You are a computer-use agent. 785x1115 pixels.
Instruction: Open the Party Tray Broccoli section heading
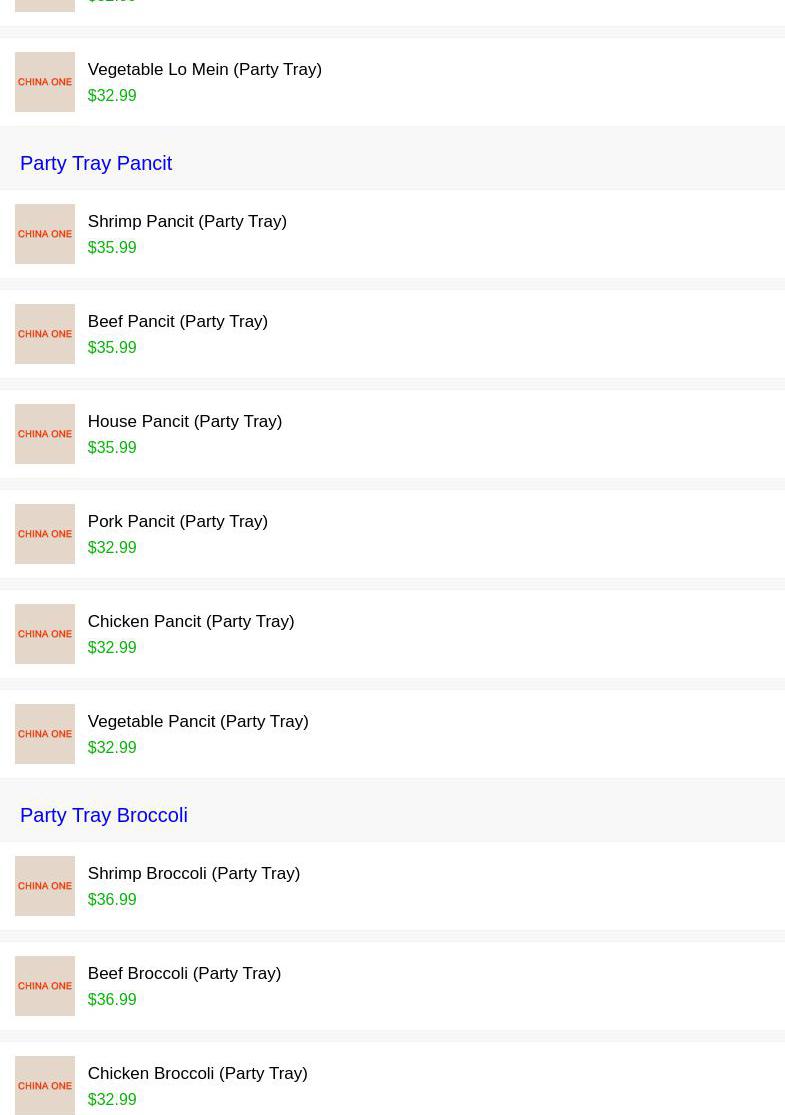(x=104, y=815)
